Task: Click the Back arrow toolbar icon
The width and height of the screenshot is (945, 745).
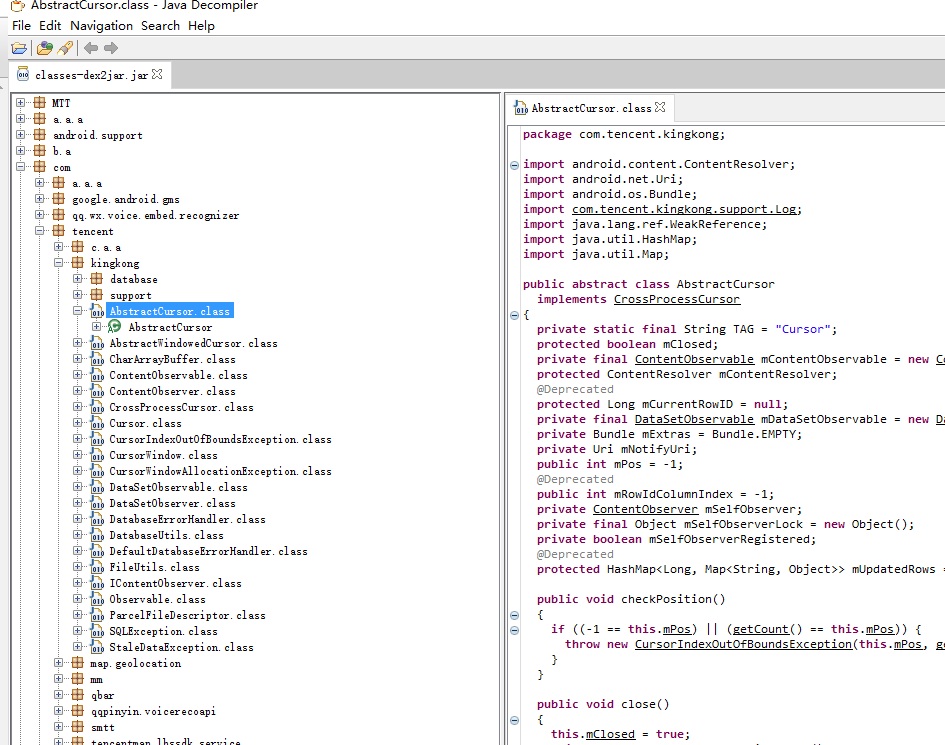Action: (x=91, y=48)
